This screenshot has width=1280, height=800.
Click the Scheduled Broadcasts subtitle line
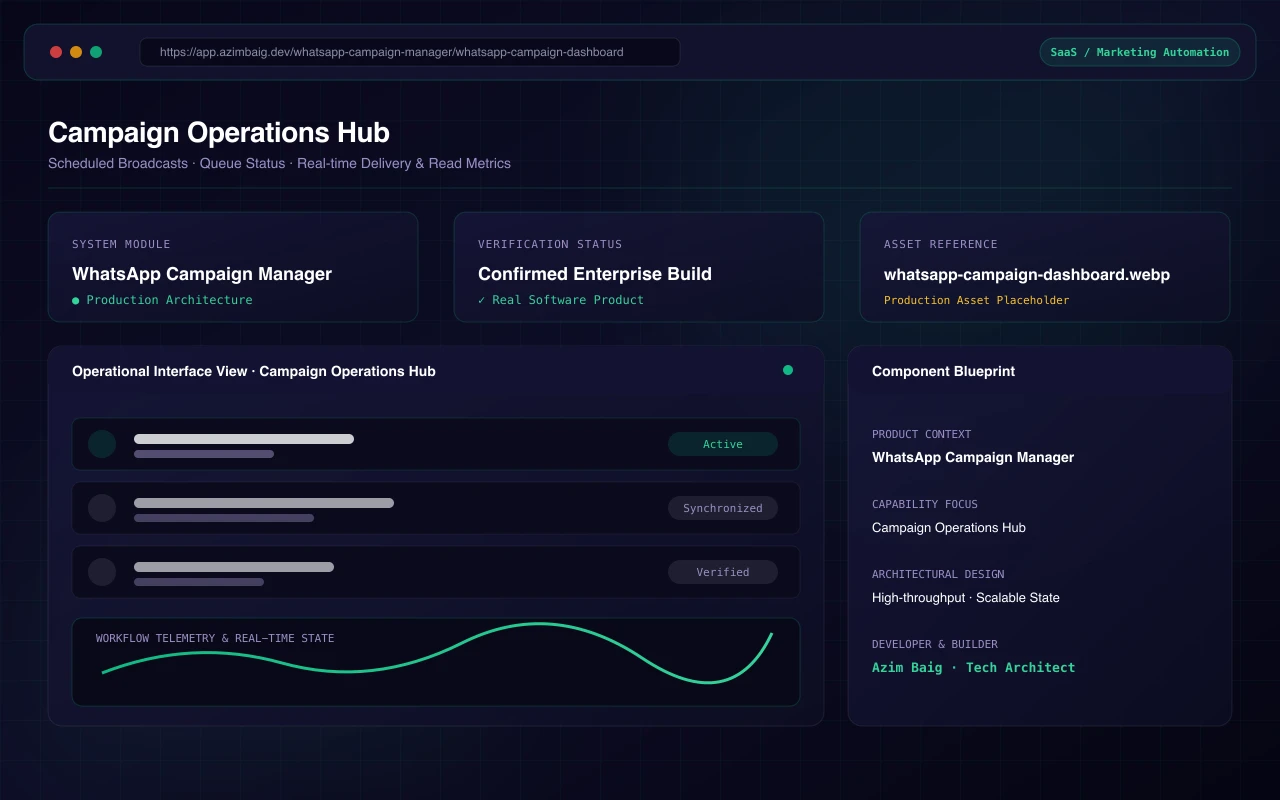[279, 163]
